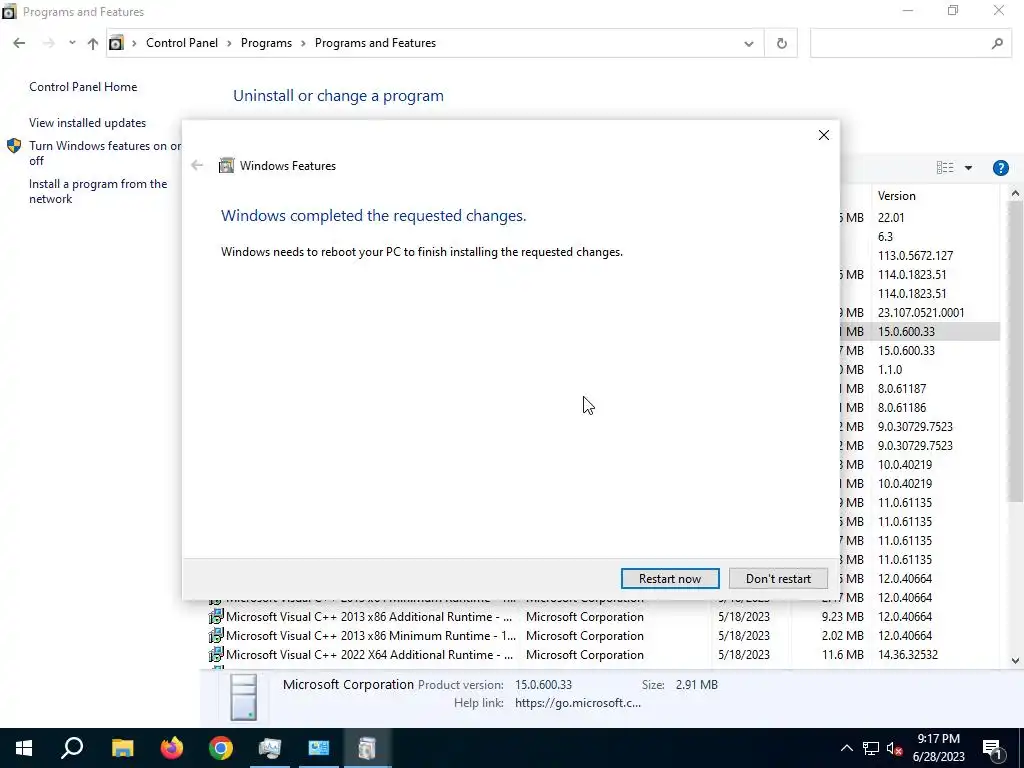Click the shield icon beside Turn Windows features
The height and width of the screenshot is (768, 1024).
14,146
